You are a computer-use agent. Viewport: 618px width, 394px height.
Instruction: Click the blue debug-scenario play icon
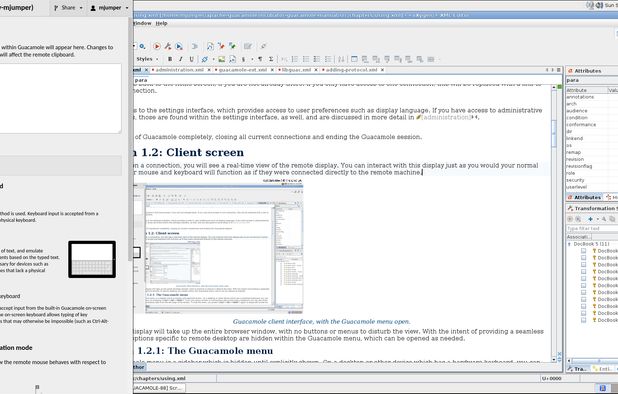179,46
